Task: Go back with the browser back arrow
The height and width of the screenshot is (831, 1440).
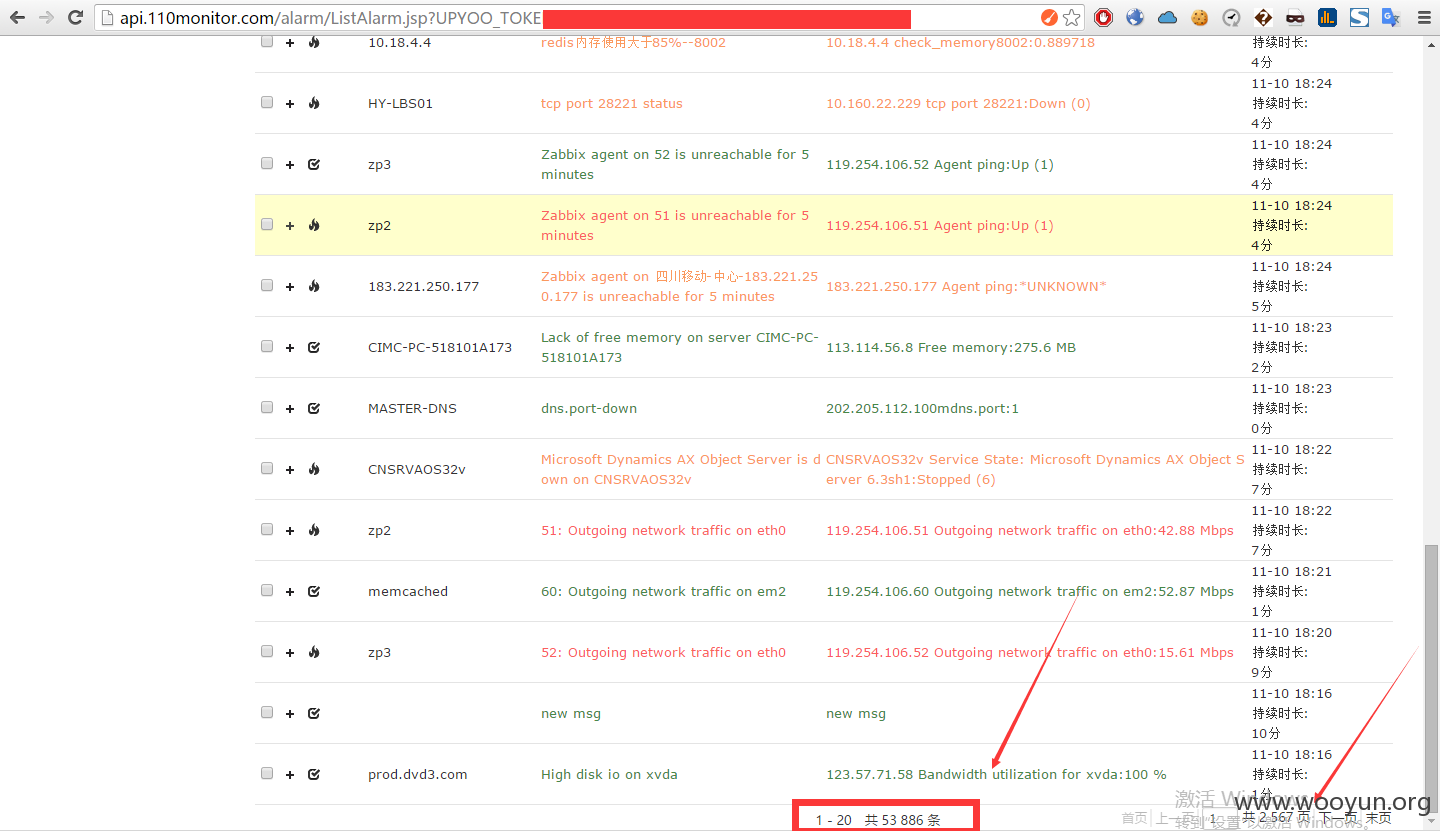Action: point(17,17)
